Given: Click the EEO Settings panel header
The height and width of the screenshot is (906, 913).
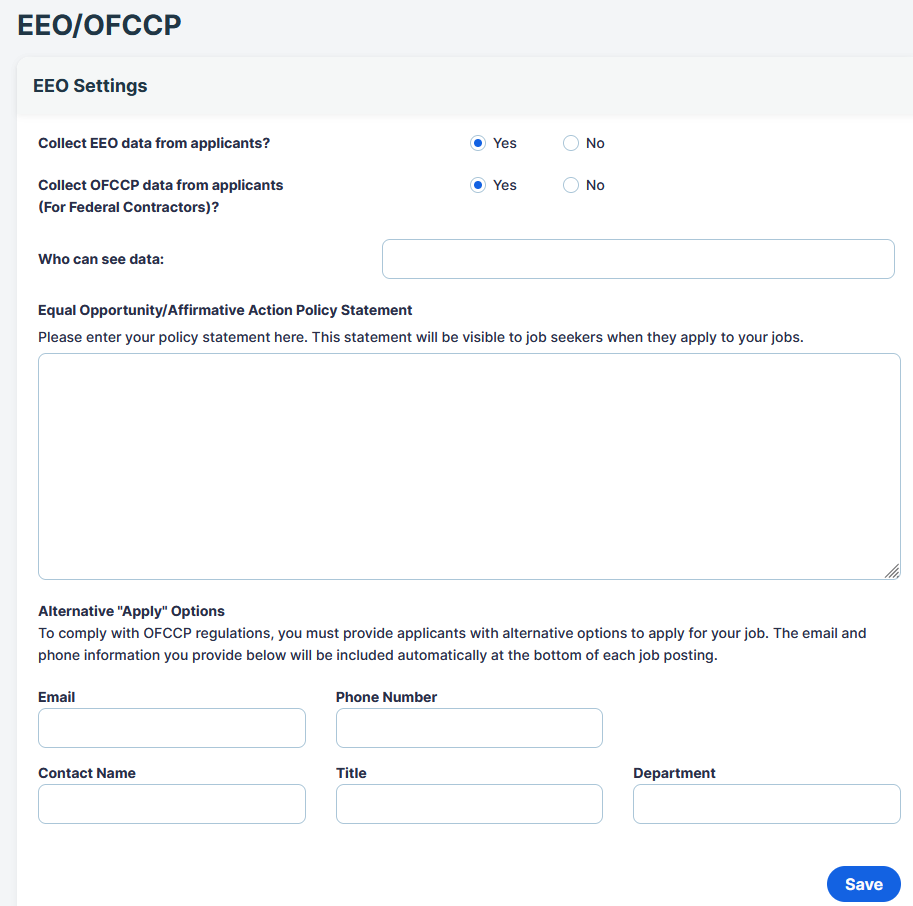Looking at the screenshot, I should (x=90, y=86).
